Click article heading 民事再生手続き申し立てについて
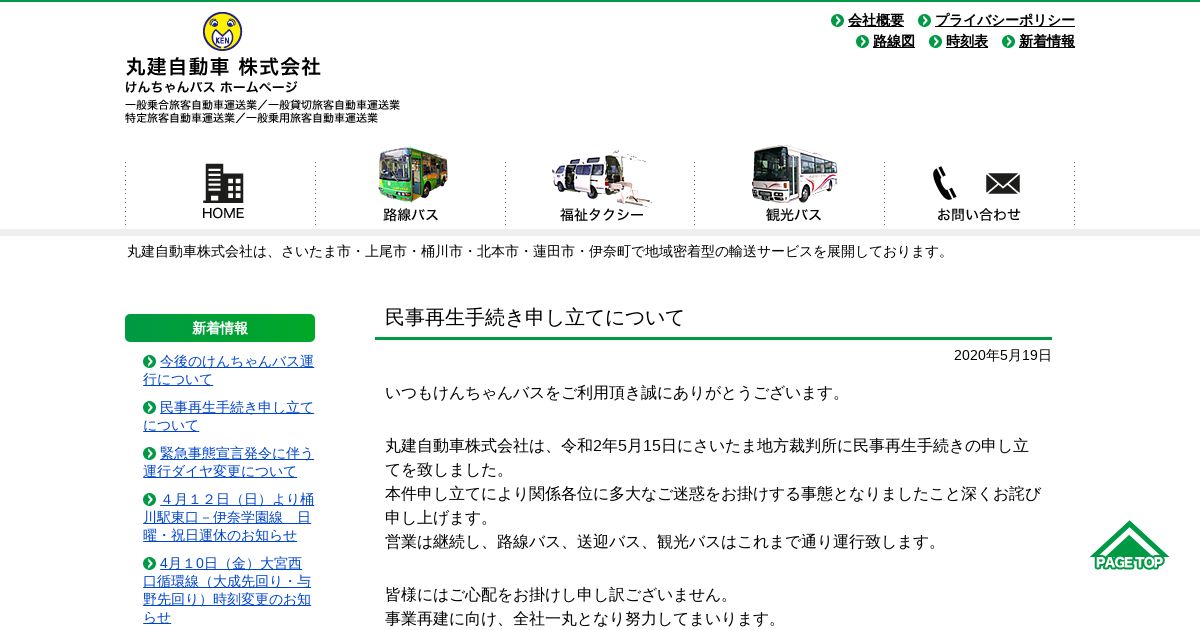 tap(534, 318)
